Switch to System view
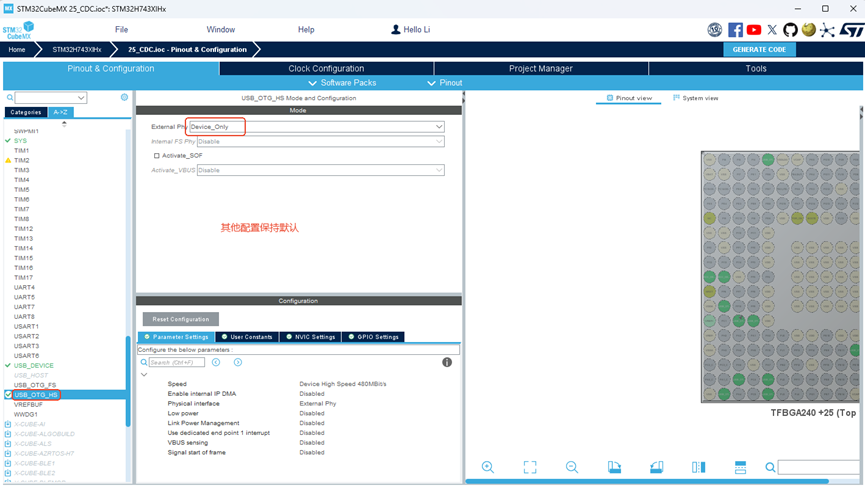865x488 pixels. 696,98
